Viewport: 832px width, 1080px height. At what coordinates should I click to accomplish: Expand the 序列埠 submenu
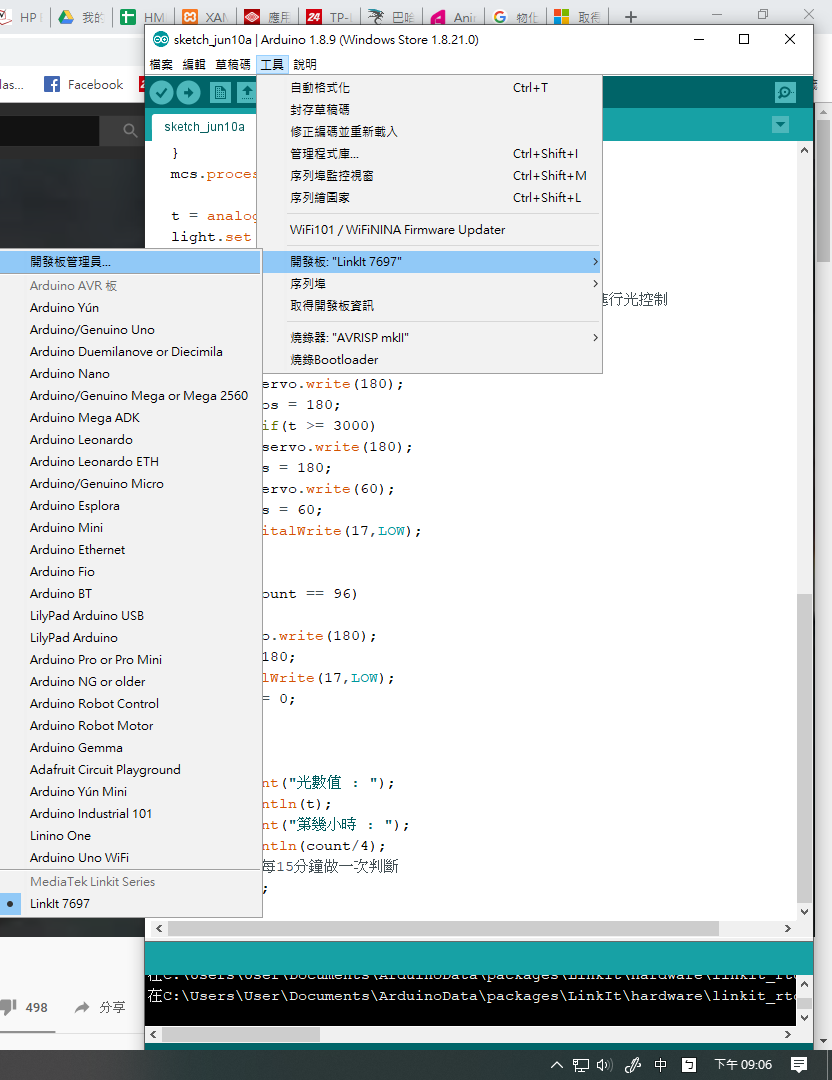pos(429,284)
